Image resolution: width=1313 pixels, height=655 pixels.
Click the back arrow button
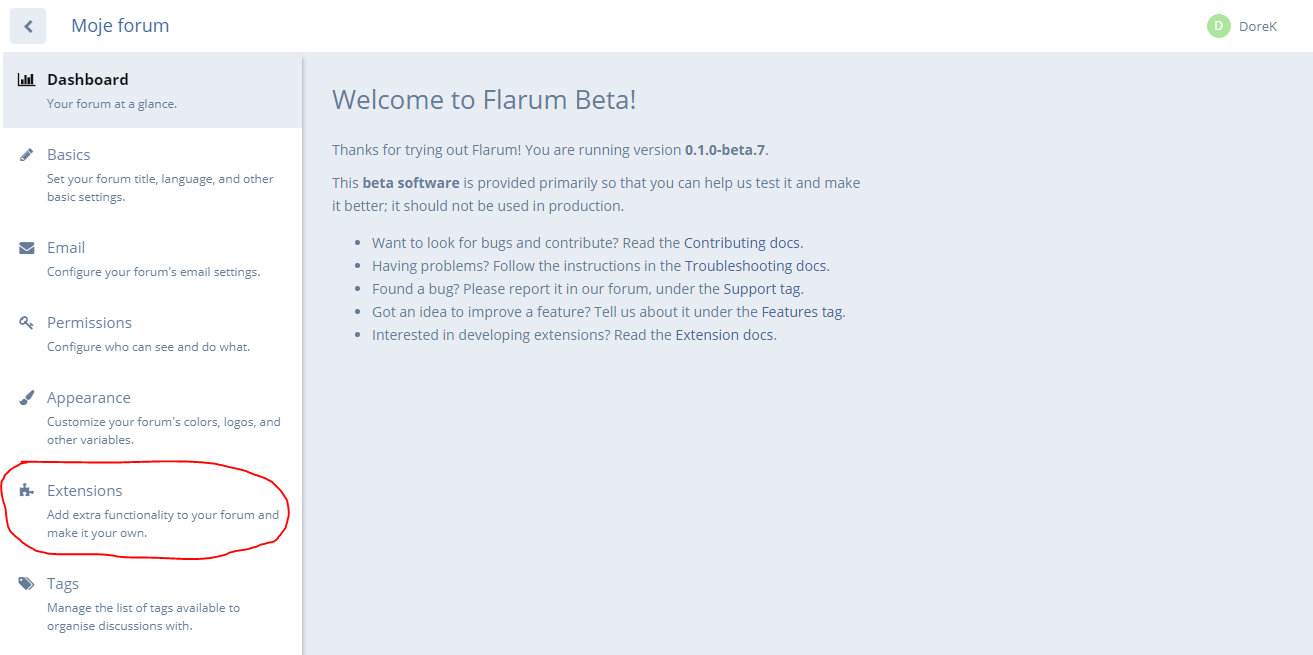tap(28, 27)
